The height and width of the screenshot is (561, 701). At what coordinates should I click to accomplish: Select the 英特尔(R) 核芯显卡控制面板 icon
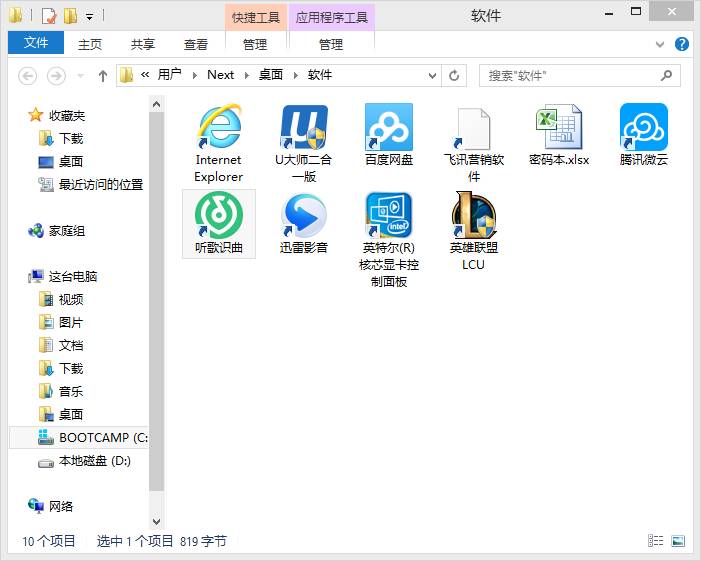point(389,240)
